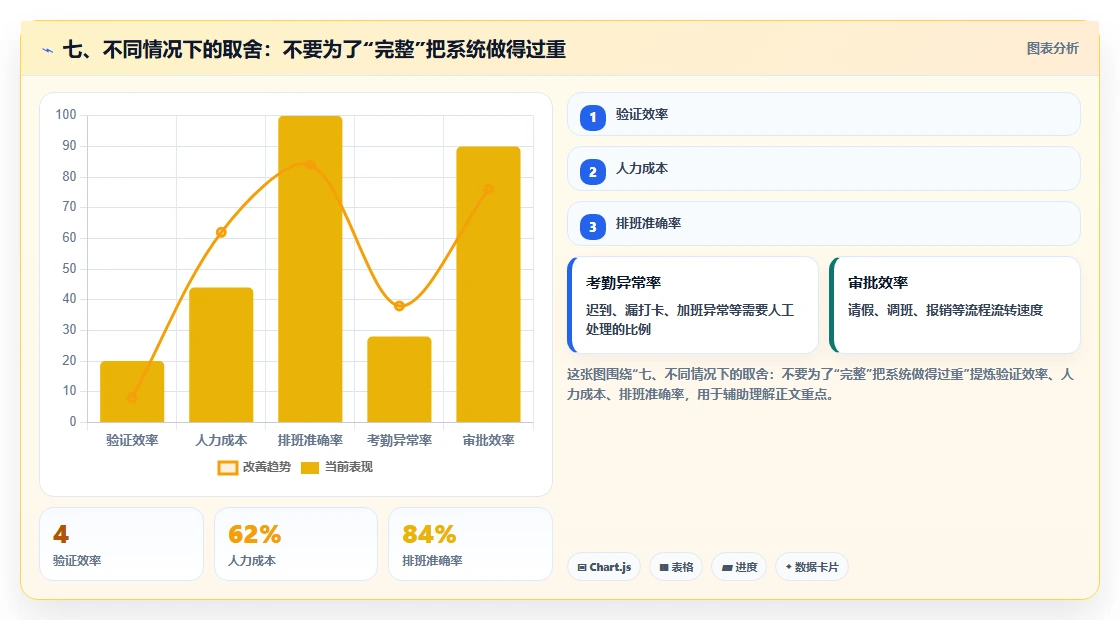The width and height of the screenshot is (1120, 620).
Task: Click the trend line point above 人力成本
Action: click(x=221, y=232)
